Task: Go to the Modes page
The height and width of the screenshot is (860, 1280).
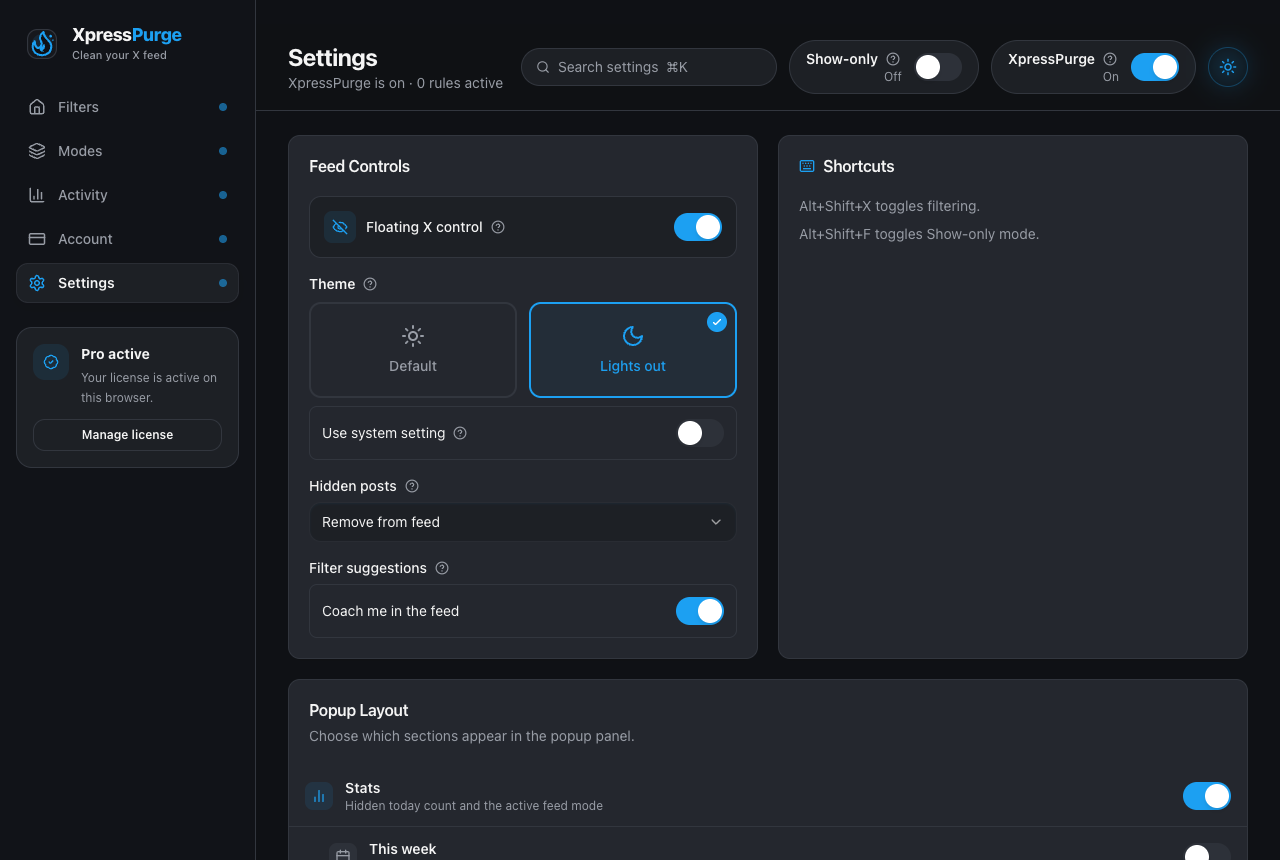Action: tap(127, 151)
